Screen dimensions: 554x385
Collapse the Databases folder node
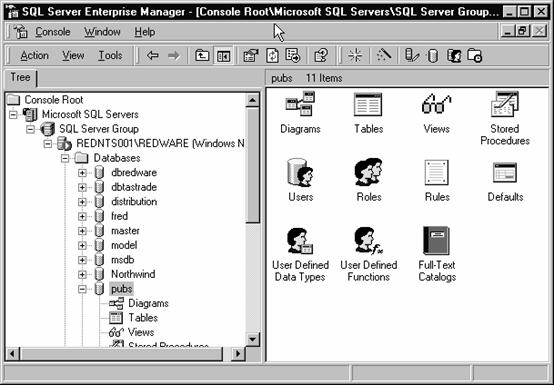coord(65,158)
